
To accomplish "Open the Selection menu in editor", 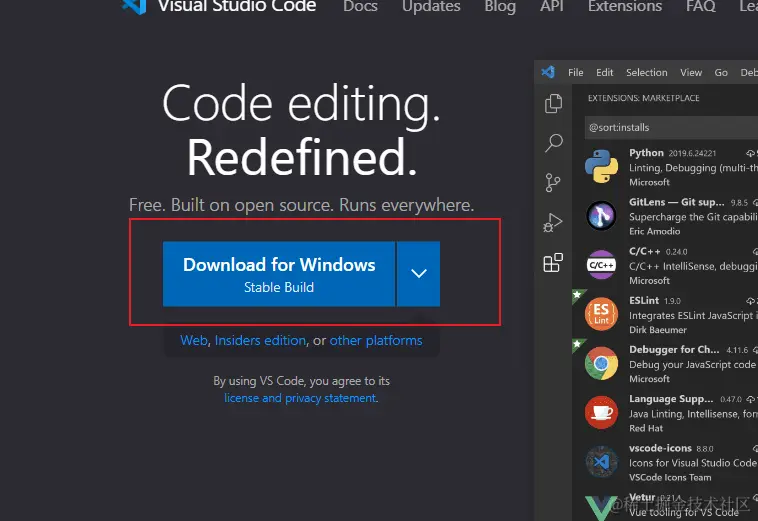I will [x=646, y=72].
